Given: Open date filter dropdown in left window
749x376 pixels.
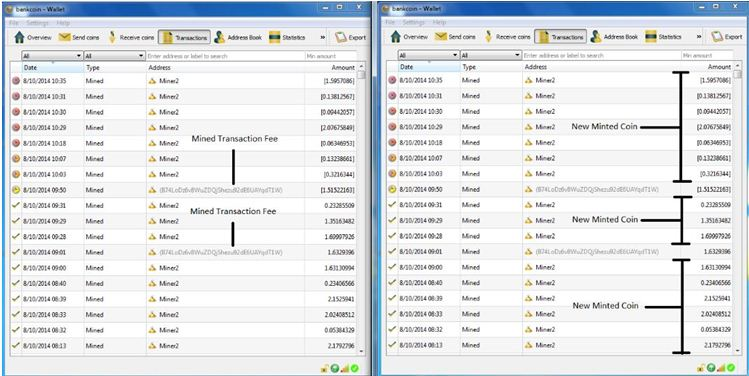Looking at the screenshot, I should pos(53,56).
